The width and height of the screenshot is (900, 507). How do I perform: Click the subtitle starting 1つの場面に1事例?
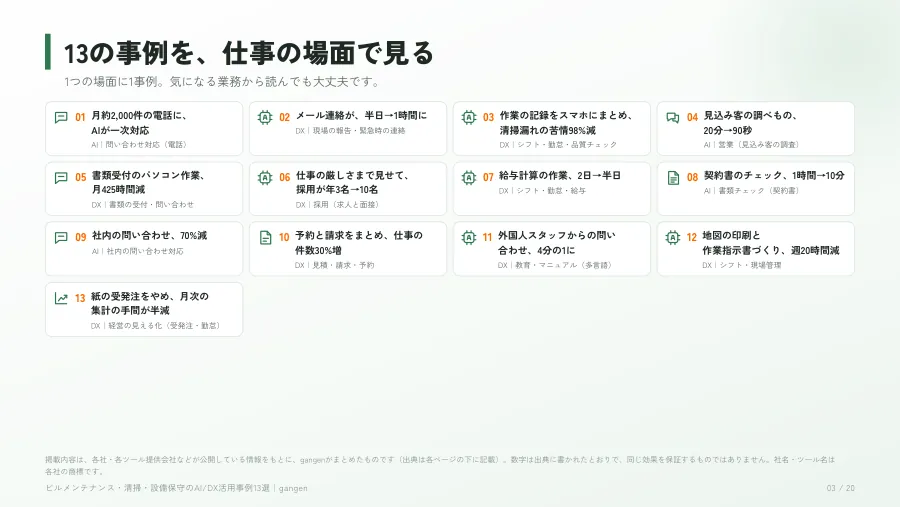point(222,82)
